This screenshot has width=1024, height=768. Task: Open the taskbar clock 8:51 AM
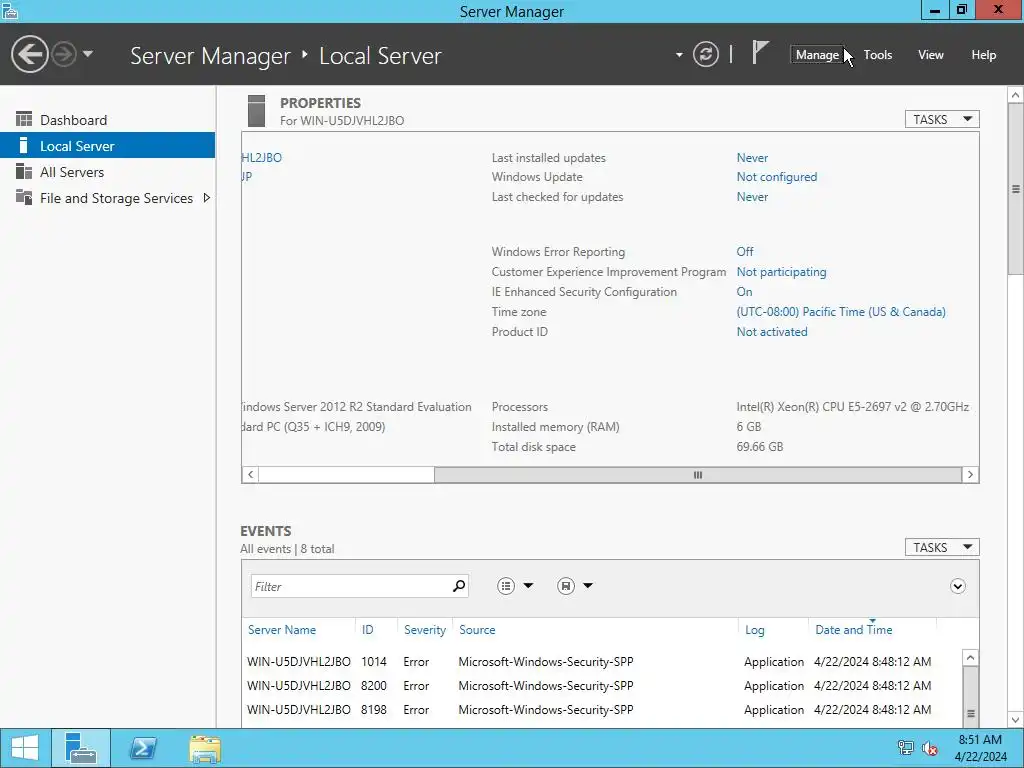pos(980,748)
